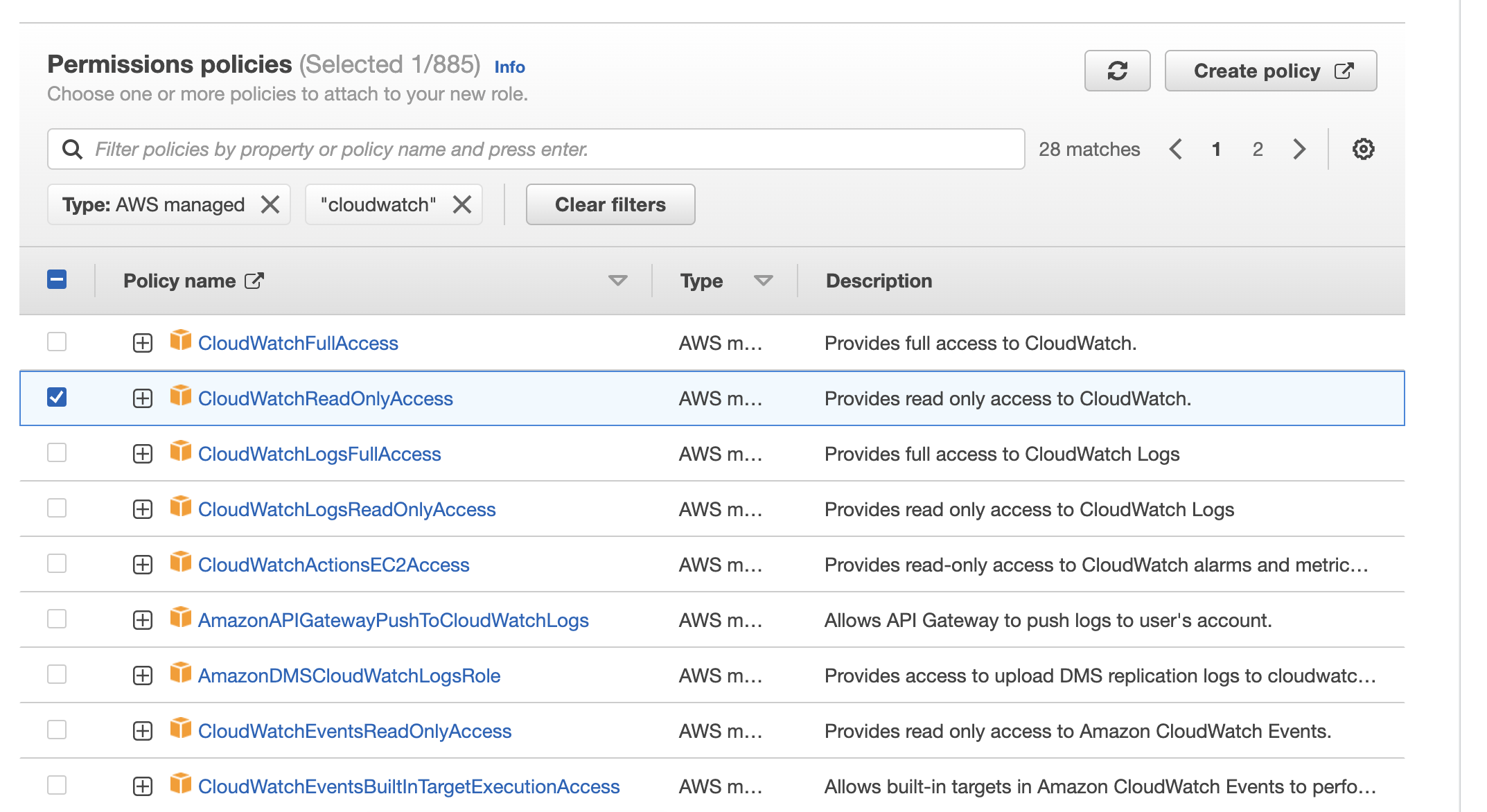This screenshot has width=1487, height=812.
Task: Jump to page 2 of policy matches
Action: [1258, 149]
